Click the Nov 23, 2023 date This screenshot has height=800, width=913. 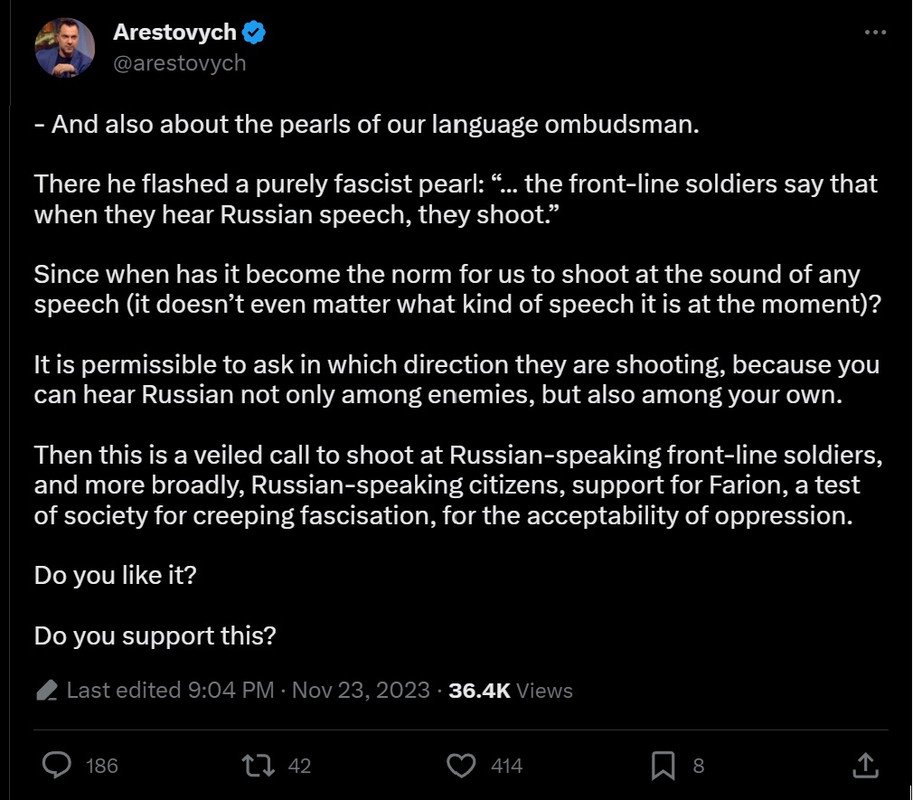pos(361,691)
